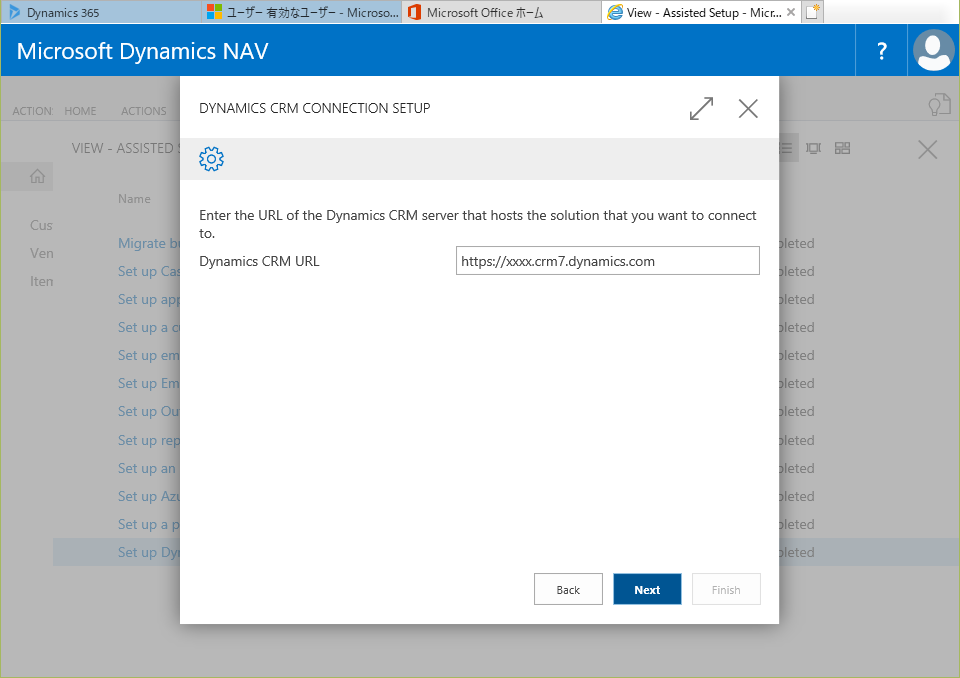Open the Set up em... row
This screenshot has width=960, height=678.
[x=149, y=355]
